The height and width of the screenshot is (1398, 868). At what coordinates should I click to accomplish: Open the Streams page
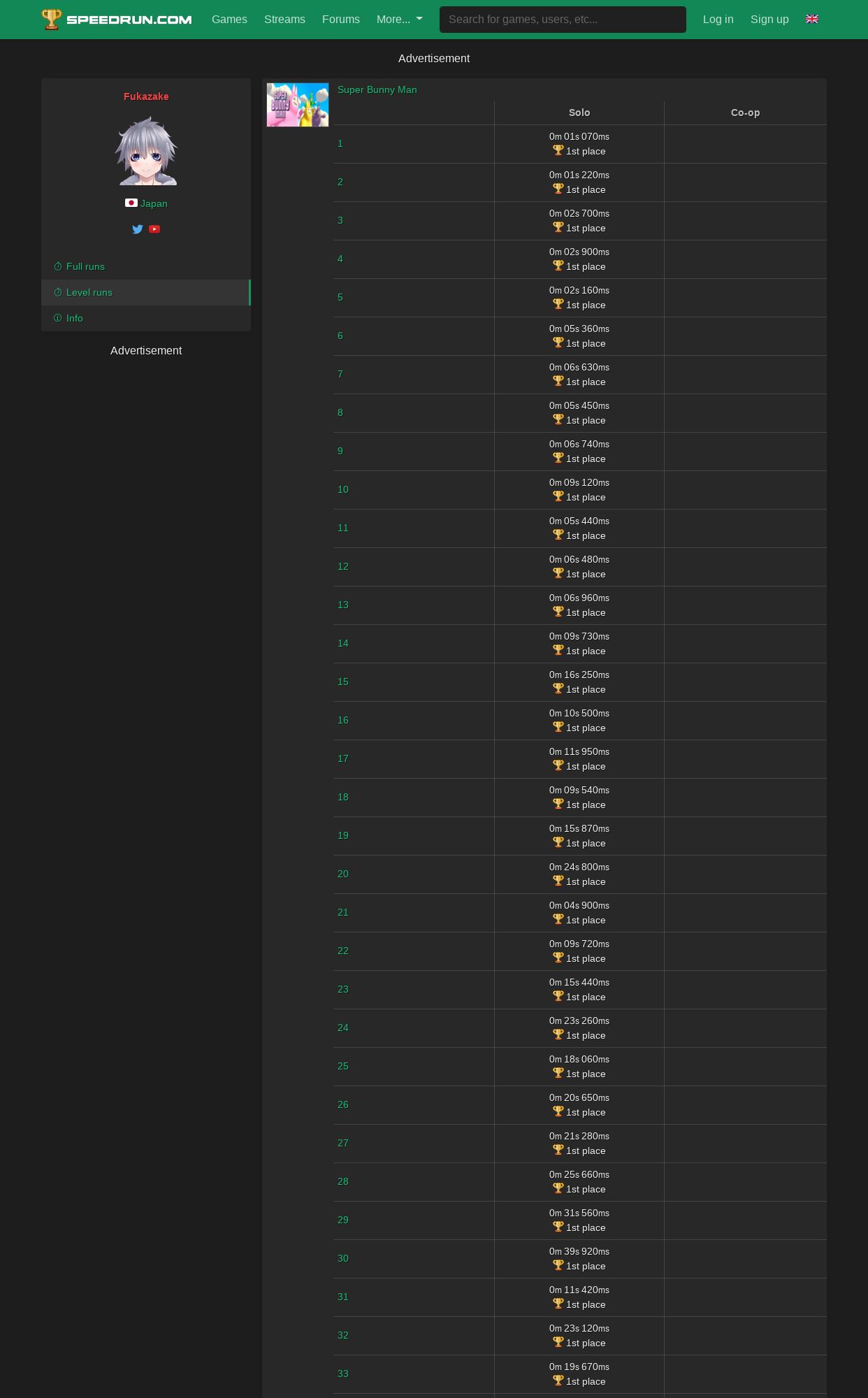coord(284,20)
